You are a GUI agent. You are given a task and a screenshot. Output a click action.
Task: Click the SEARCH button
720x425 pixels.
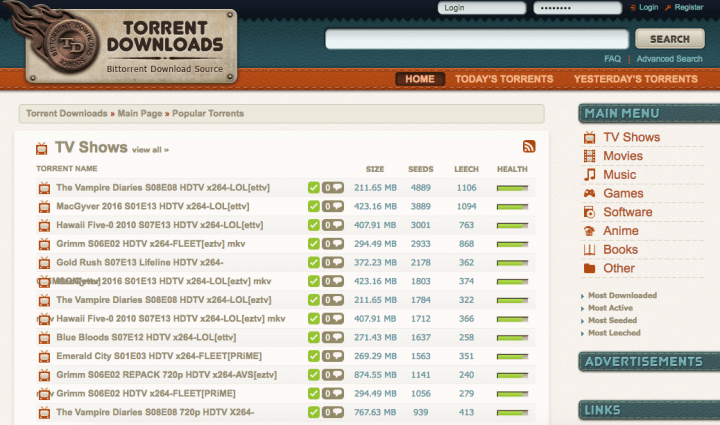tap(669, 39)
